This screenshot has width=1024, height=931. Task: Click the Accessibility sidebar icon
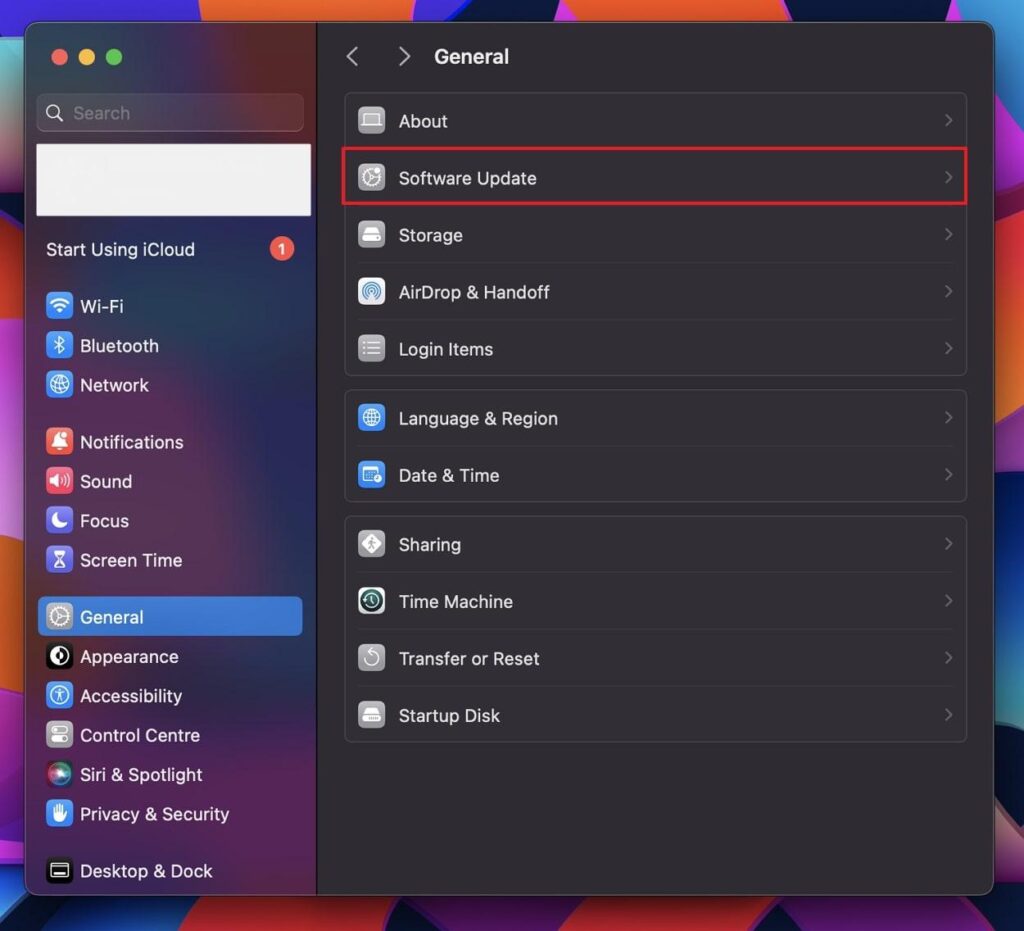click(59, 695)
